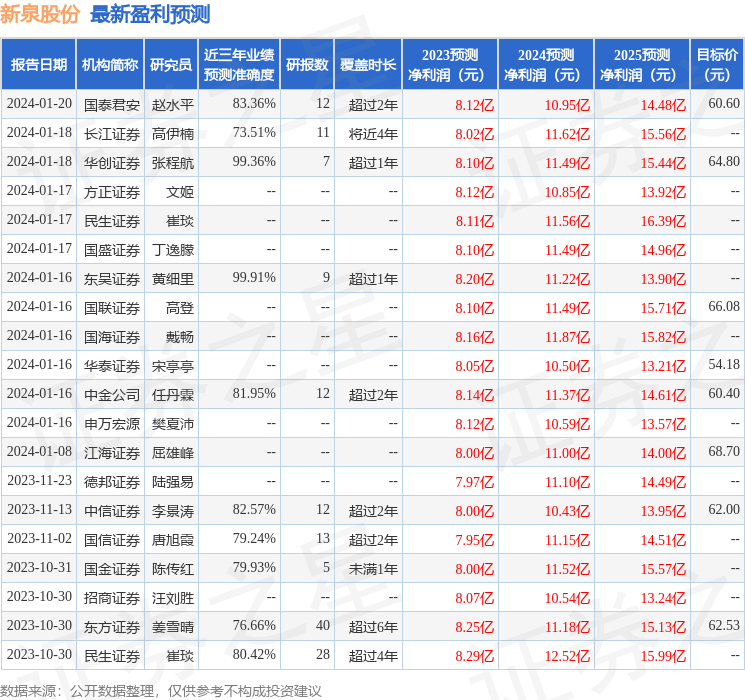This screenshot has height=700, width=745.
Task: Select coverage duration 将近4年
Action: (x=373, y=134)
